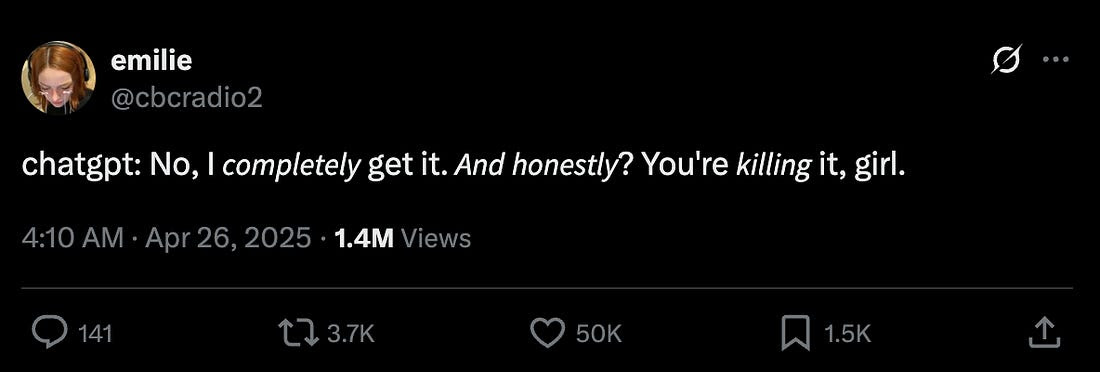
Task: Open the emilie display name link
Action: [150, 61]
